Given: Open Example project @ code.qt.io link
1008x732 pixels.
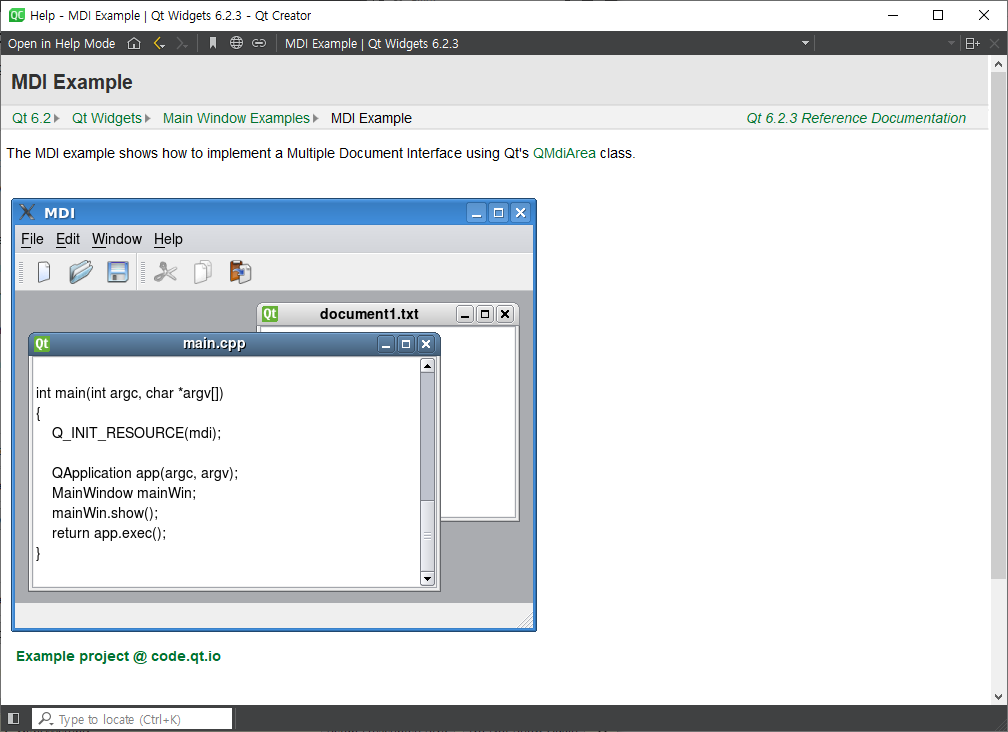Looking at the screenshot, I should 118,656.
